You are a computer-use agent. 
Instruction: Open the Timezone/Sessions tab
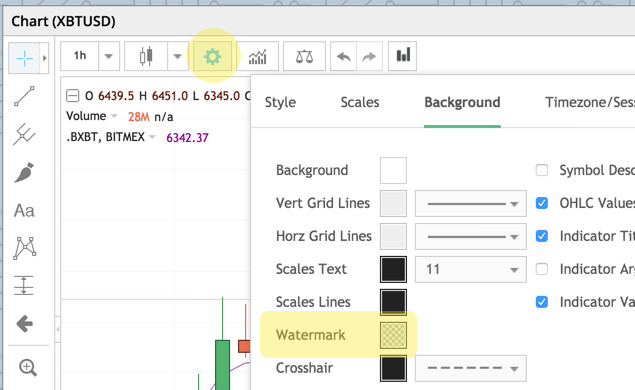click(x=590, y=102)
